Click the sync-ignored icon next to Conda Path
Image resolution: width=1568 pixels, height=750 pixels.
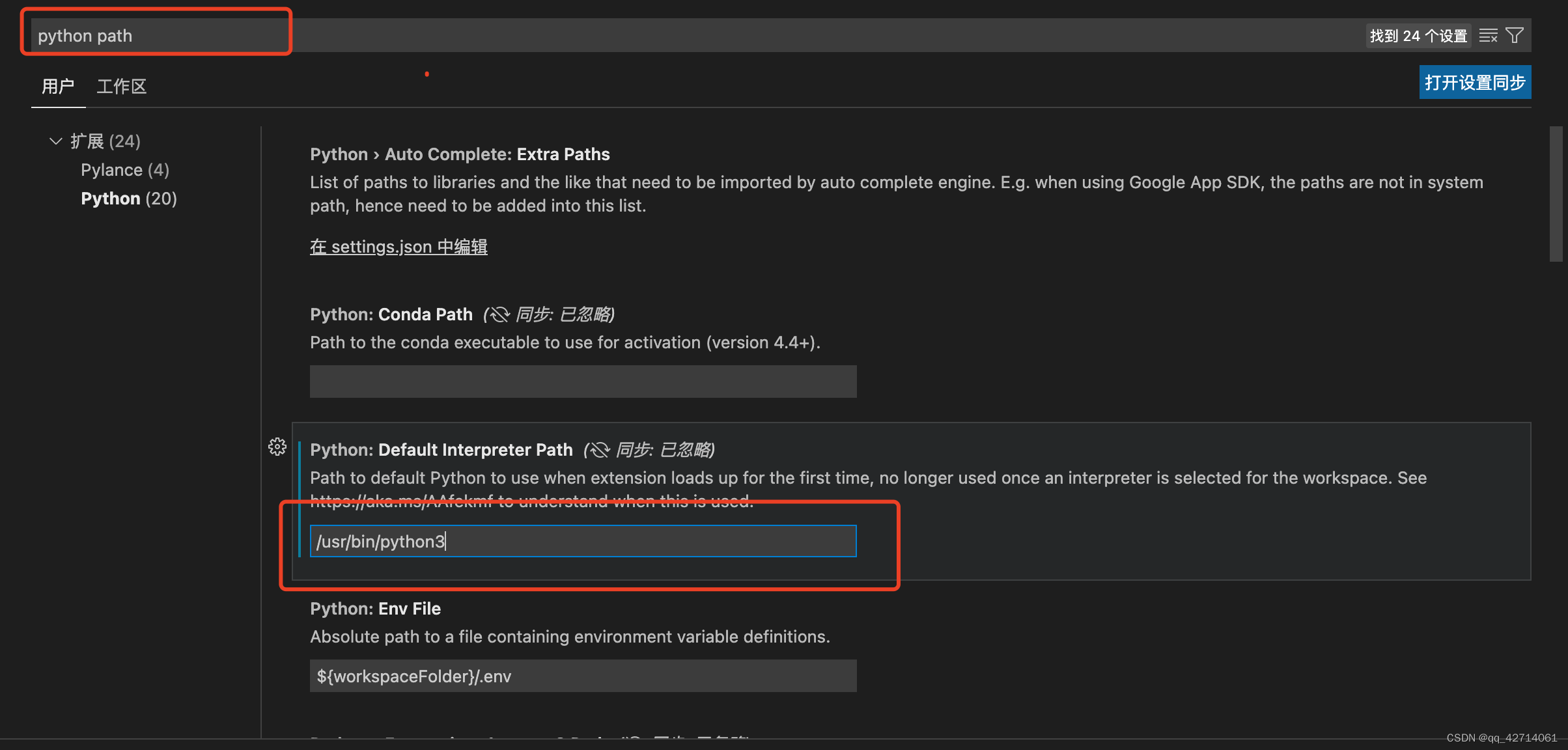click(499, 314)
